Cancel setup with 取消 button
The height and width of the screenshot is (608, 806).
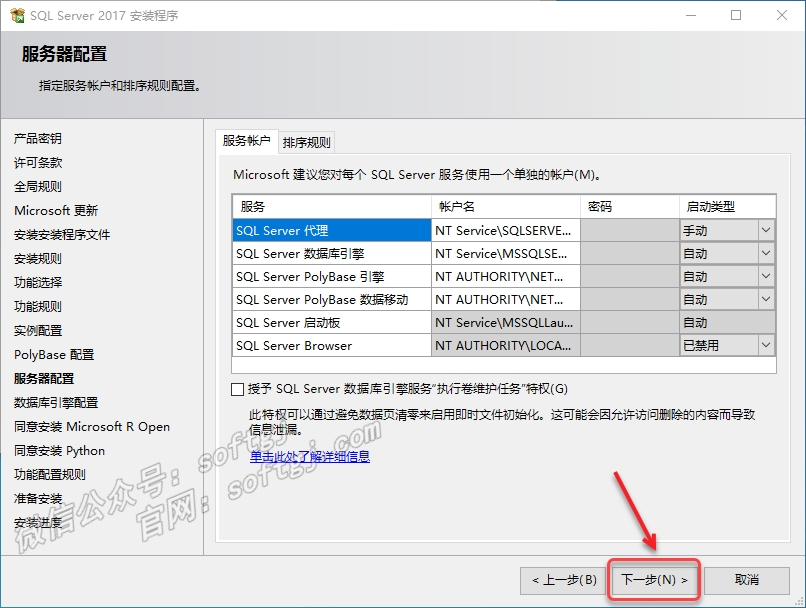pos(746,580)
